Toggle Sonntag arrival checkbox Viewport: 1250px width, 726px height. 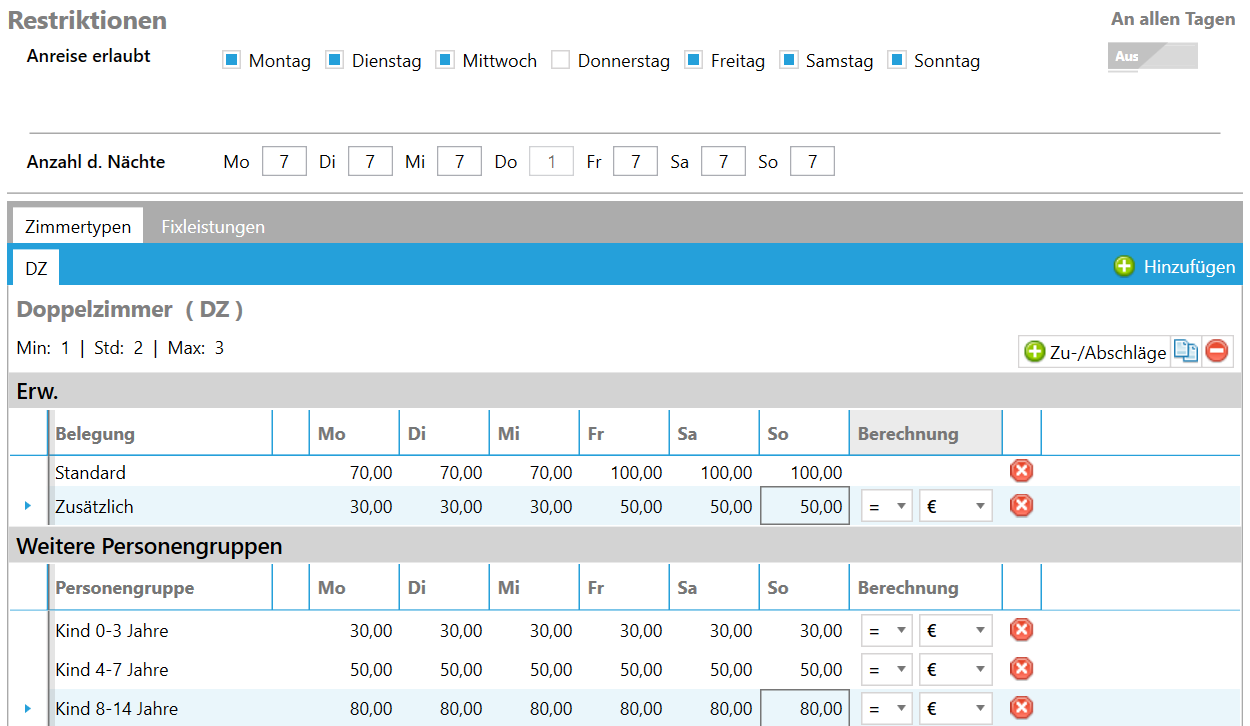pos(897,60)
